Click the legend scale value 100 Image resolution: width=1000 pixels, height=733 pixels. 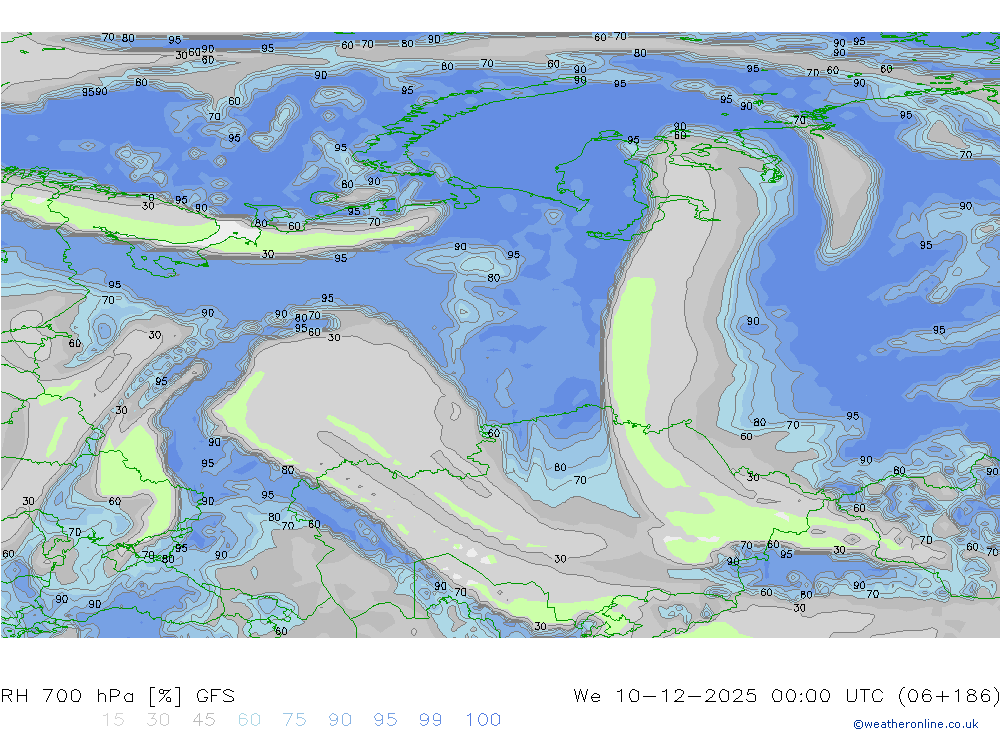click(x=483, y=720)
